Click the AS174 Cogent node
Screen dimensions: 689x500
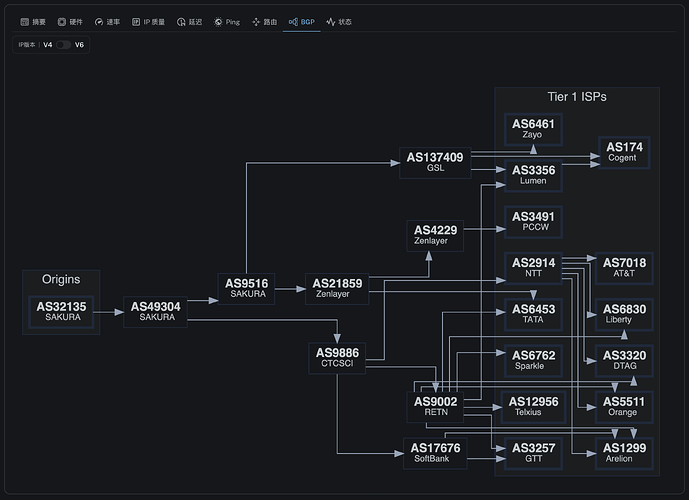[x=624, y=152]
